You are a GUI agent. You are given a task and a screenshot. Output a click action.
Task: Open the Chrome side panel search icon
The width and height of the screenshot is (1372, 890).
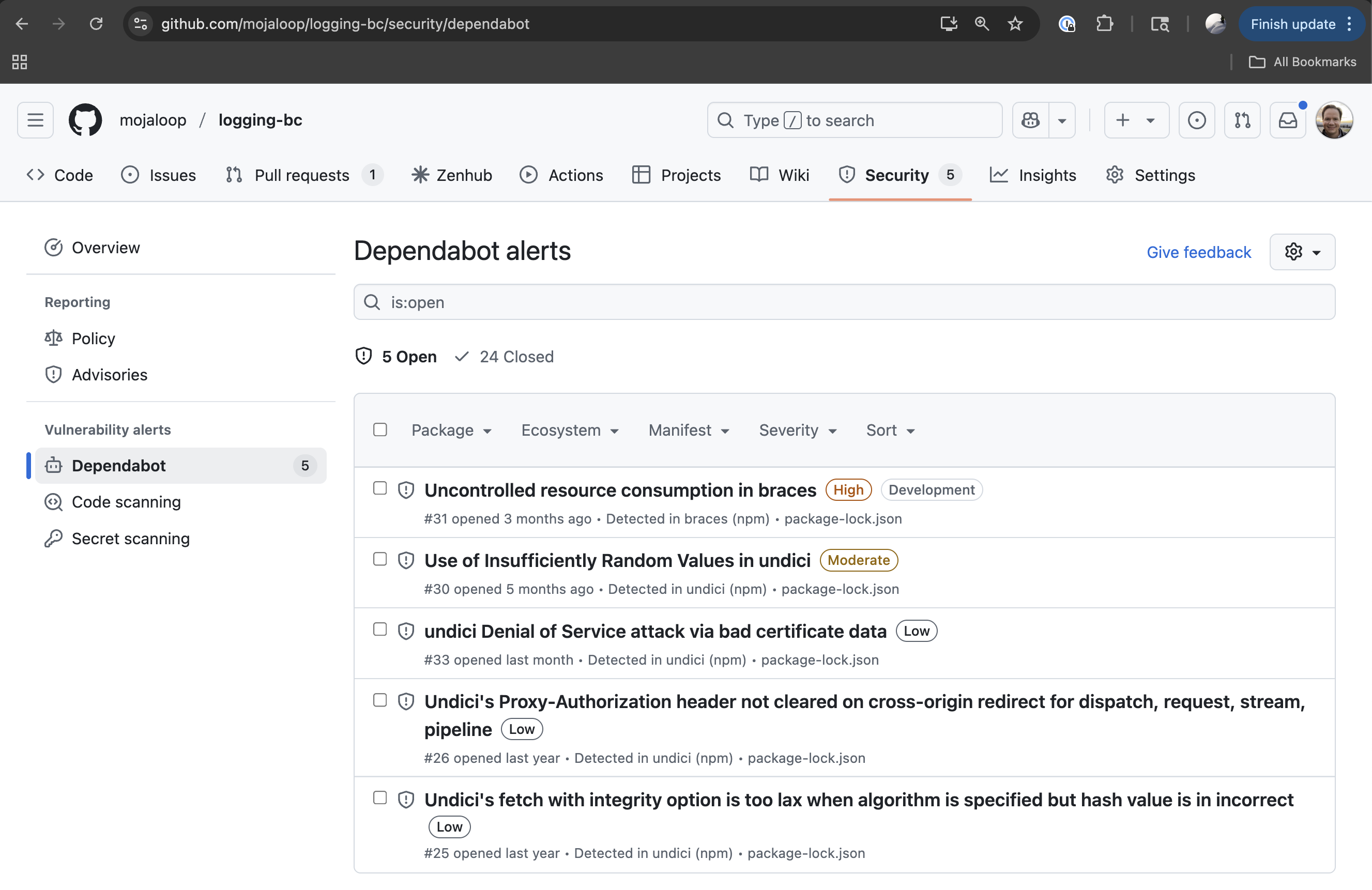[1160, 24]
